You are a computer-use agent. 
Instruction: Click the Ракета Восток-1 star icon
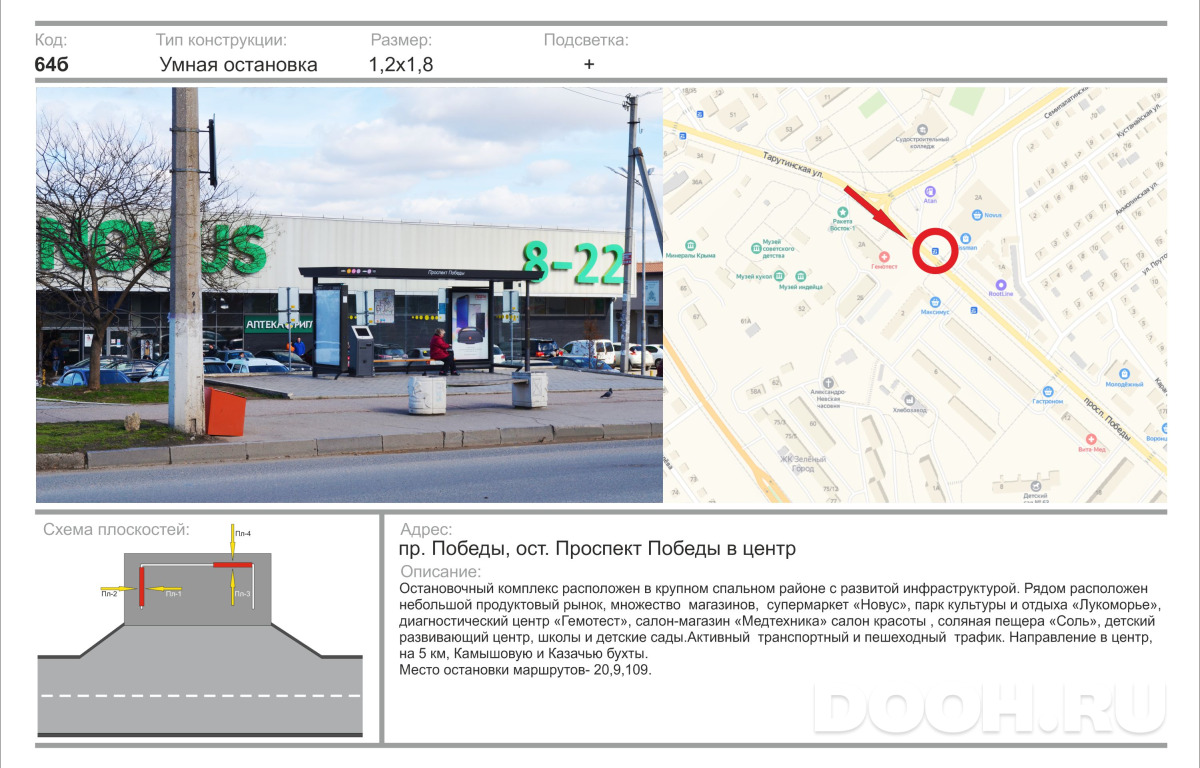842,211
